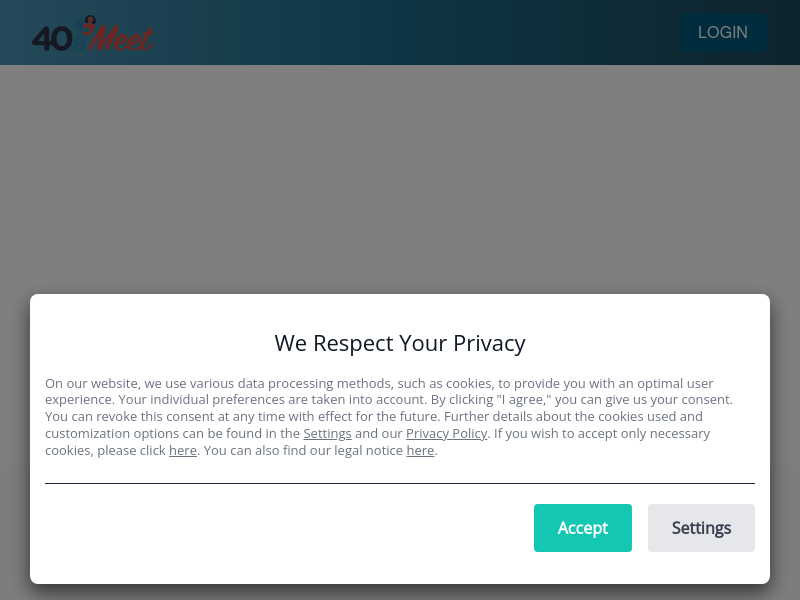Click "here" to accept only necessary cookies
800x600 pixels.
pyautogui.click(x=183, y=451)
